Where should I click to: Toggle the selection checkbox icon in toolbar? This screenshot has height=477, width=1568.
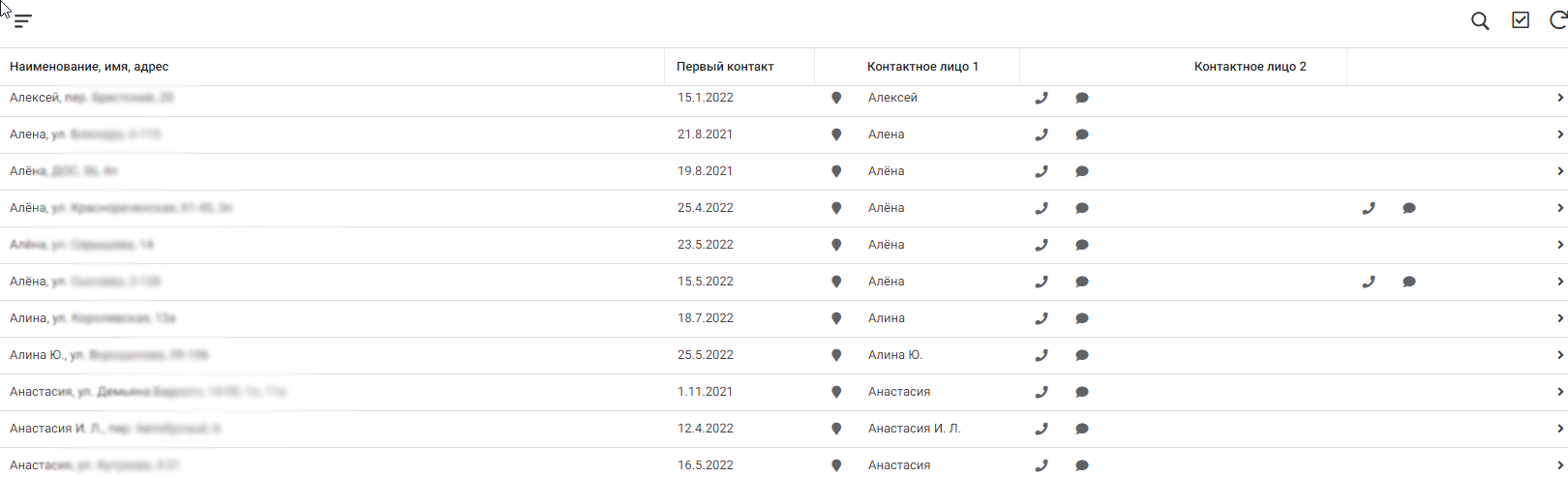1521,20
